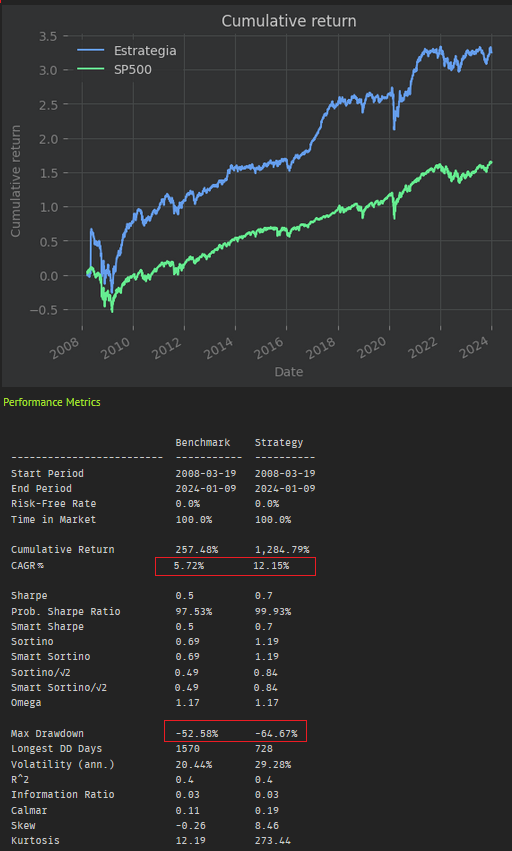Click the Strategy Prob. Sharpe Ratio 99.93%

(273, 611)
